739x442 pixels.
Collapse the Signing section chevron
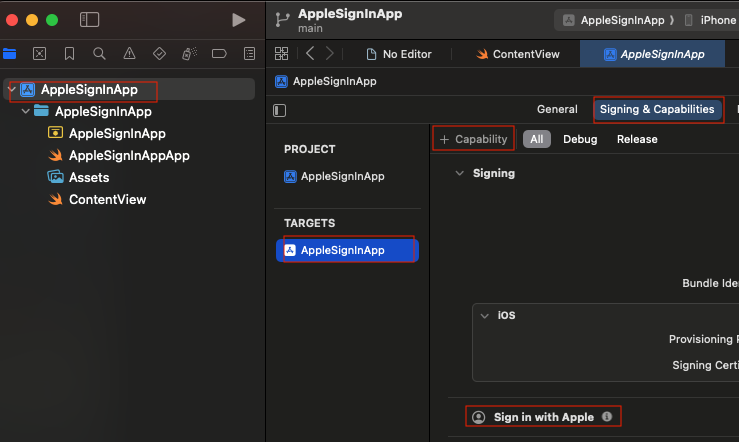[x=460, y=173]
